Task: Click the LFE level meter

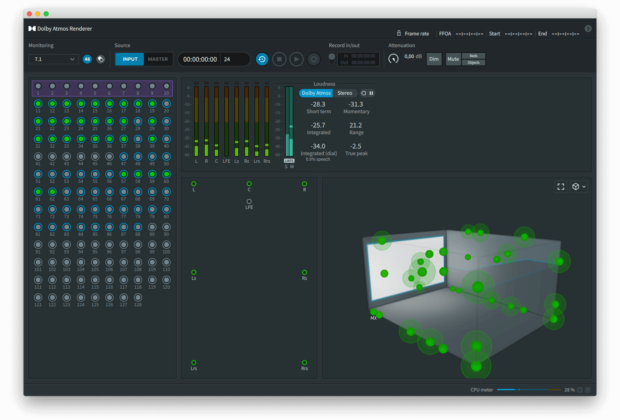Action: point(227,120)
